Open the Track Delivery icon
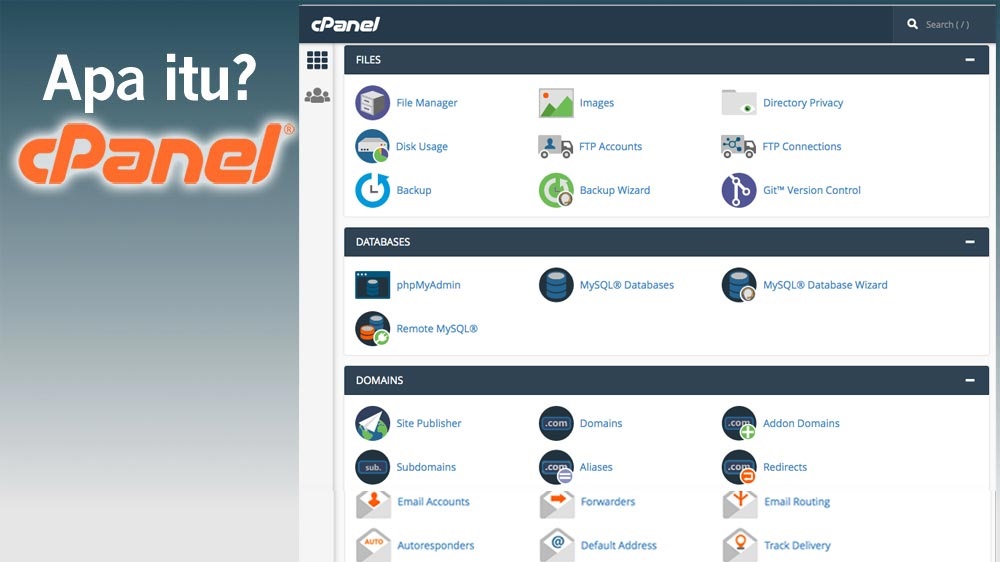Viewport: 1000px width, 562px height. pos(740,545)
